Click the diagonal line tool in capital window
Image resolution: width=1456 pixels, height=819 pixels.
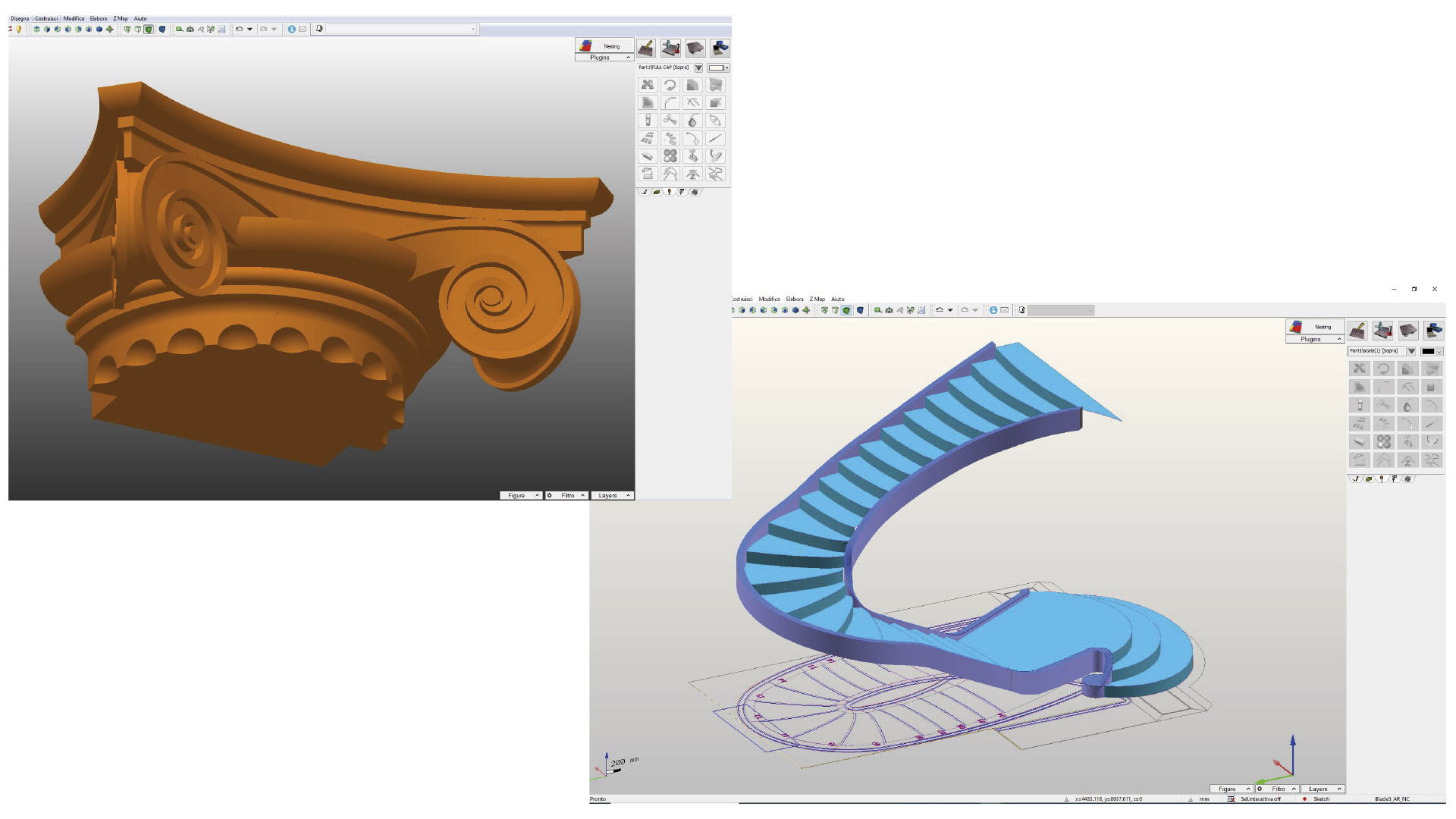715,138
